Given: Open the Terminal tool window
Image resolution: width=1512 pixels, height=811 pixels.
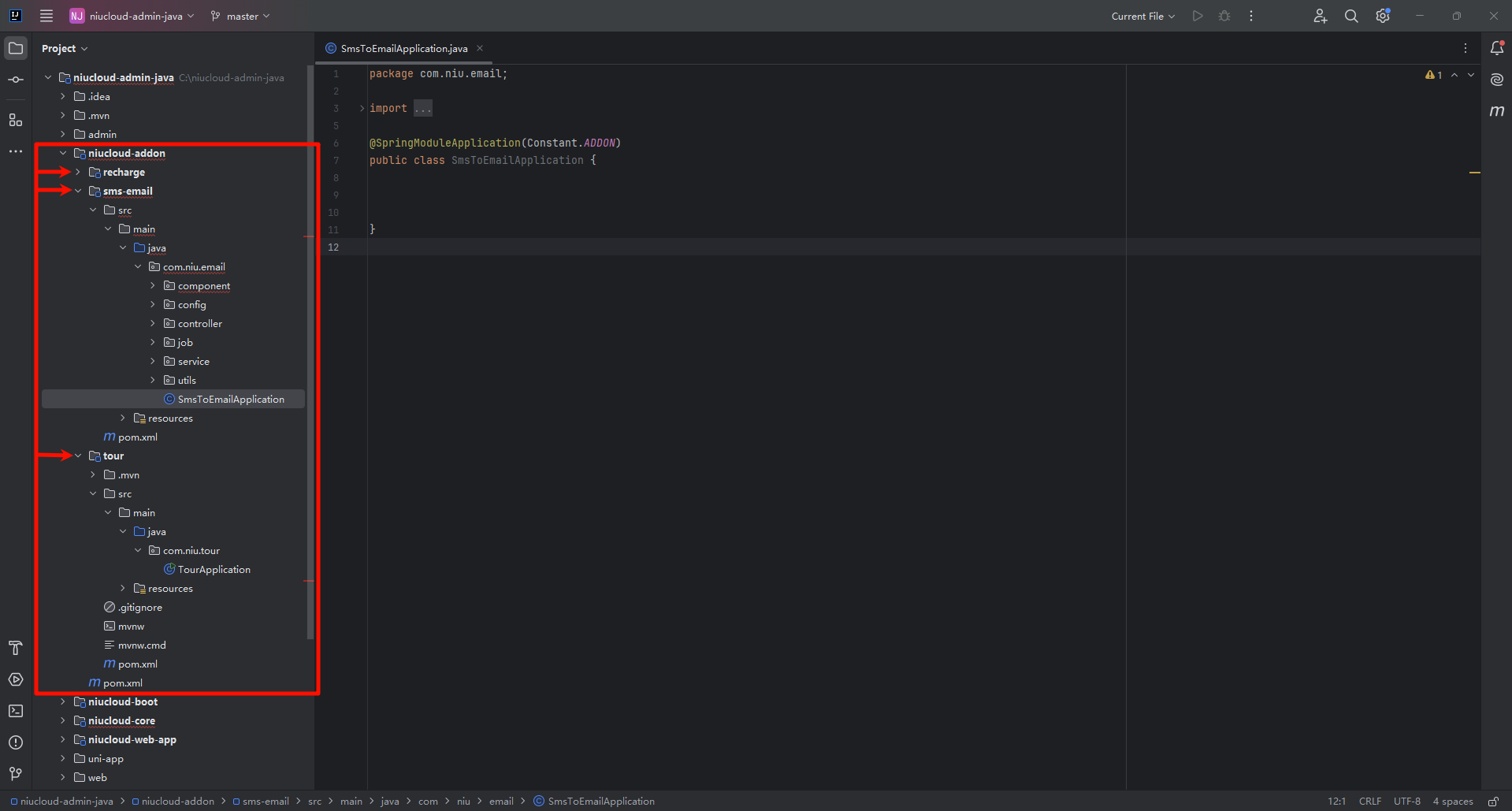Looking at the screenshot, I should 16,711.
